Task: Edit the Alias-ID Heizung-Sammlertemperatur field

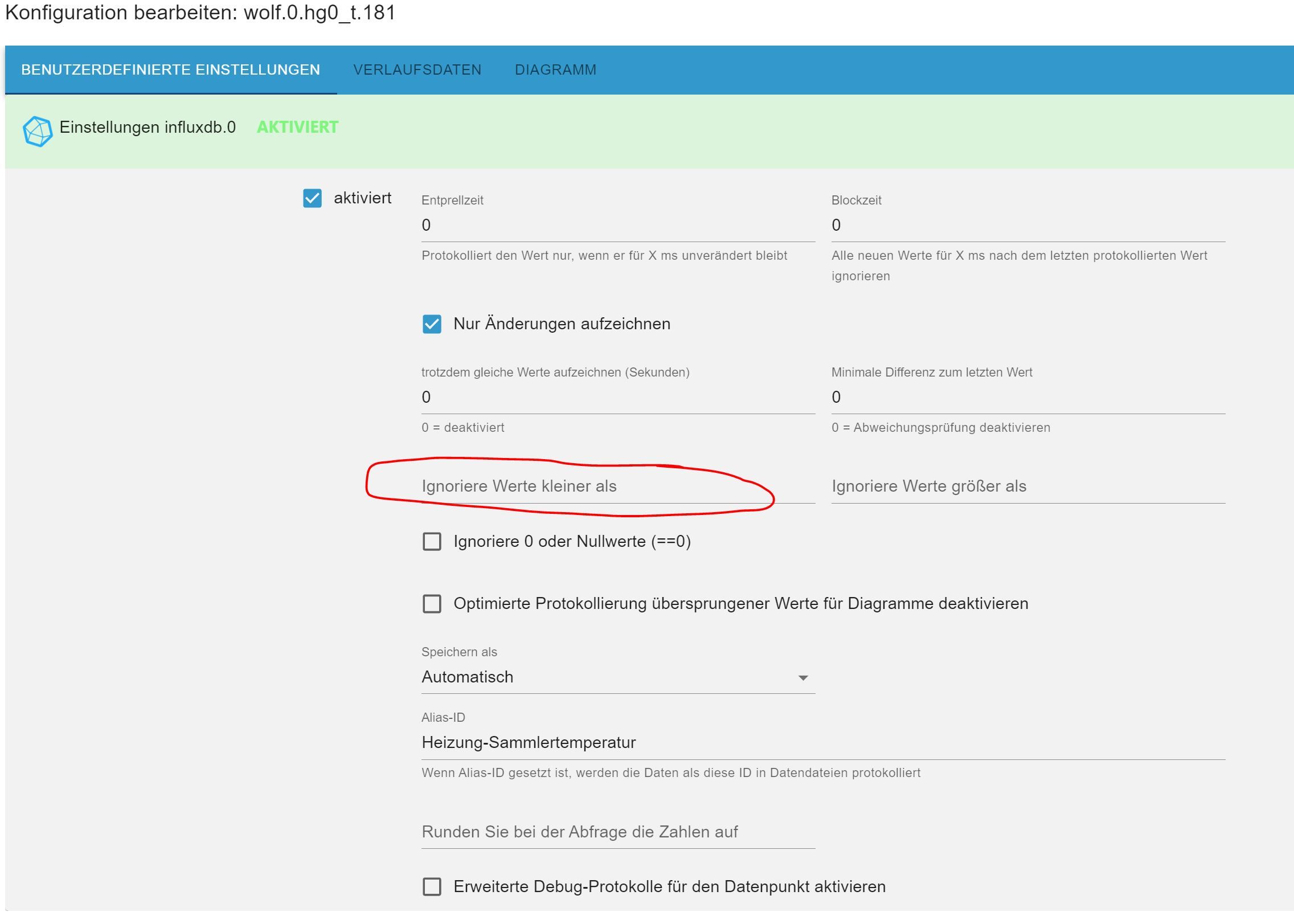Action: pos(822,743)
